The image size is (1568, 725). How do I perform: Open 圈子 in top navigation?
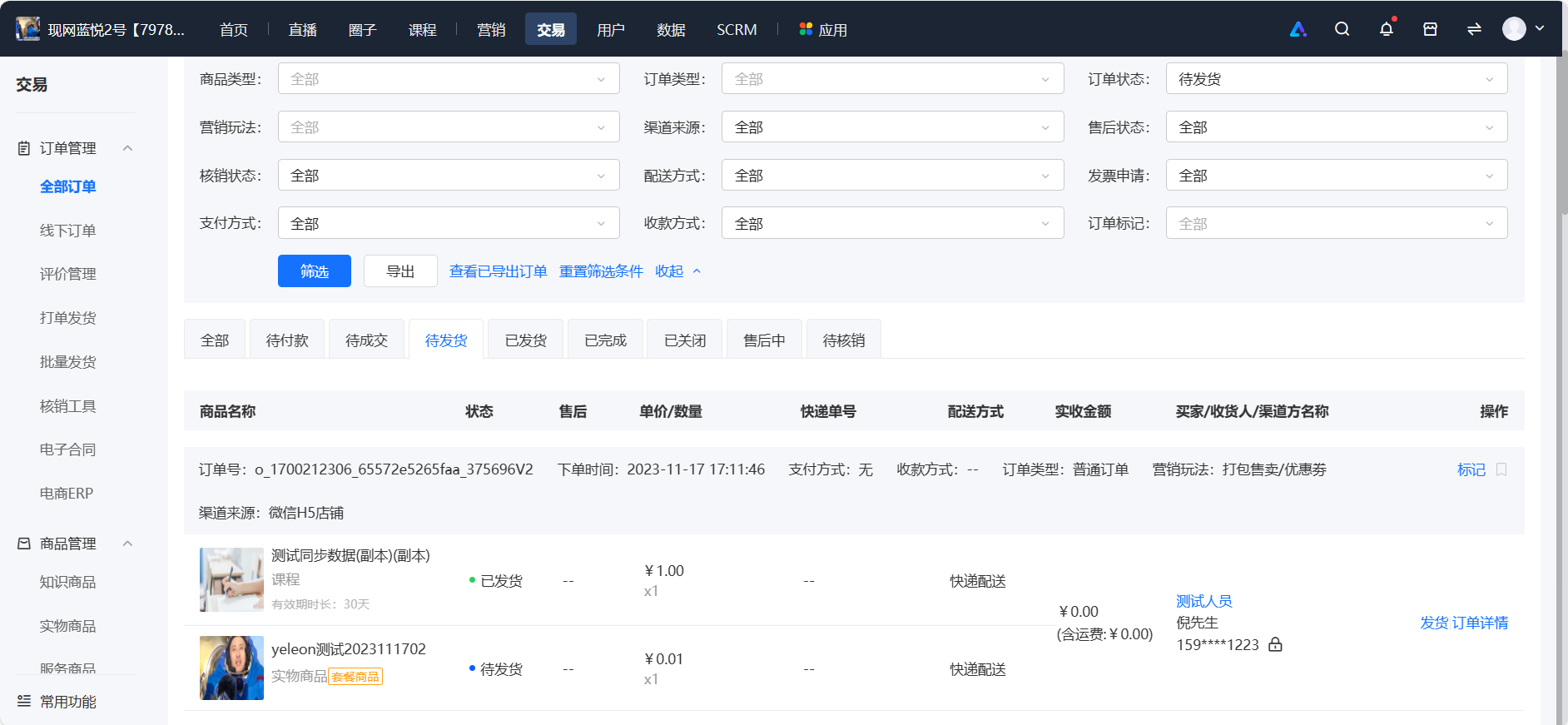point(362,30)
